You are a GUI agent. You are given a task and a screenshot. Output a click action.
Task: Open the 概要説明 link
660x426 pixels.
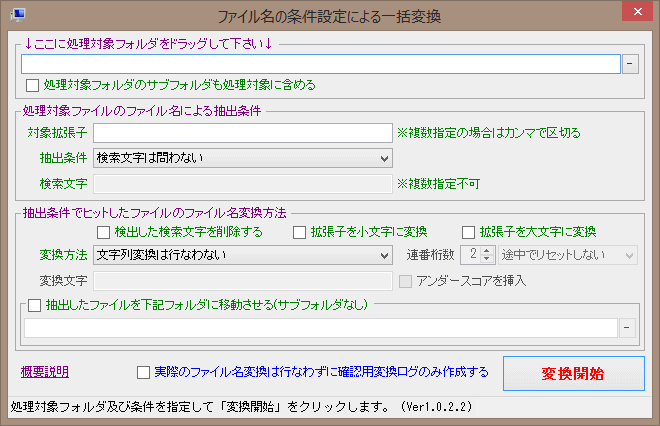(x=45, y=372)
